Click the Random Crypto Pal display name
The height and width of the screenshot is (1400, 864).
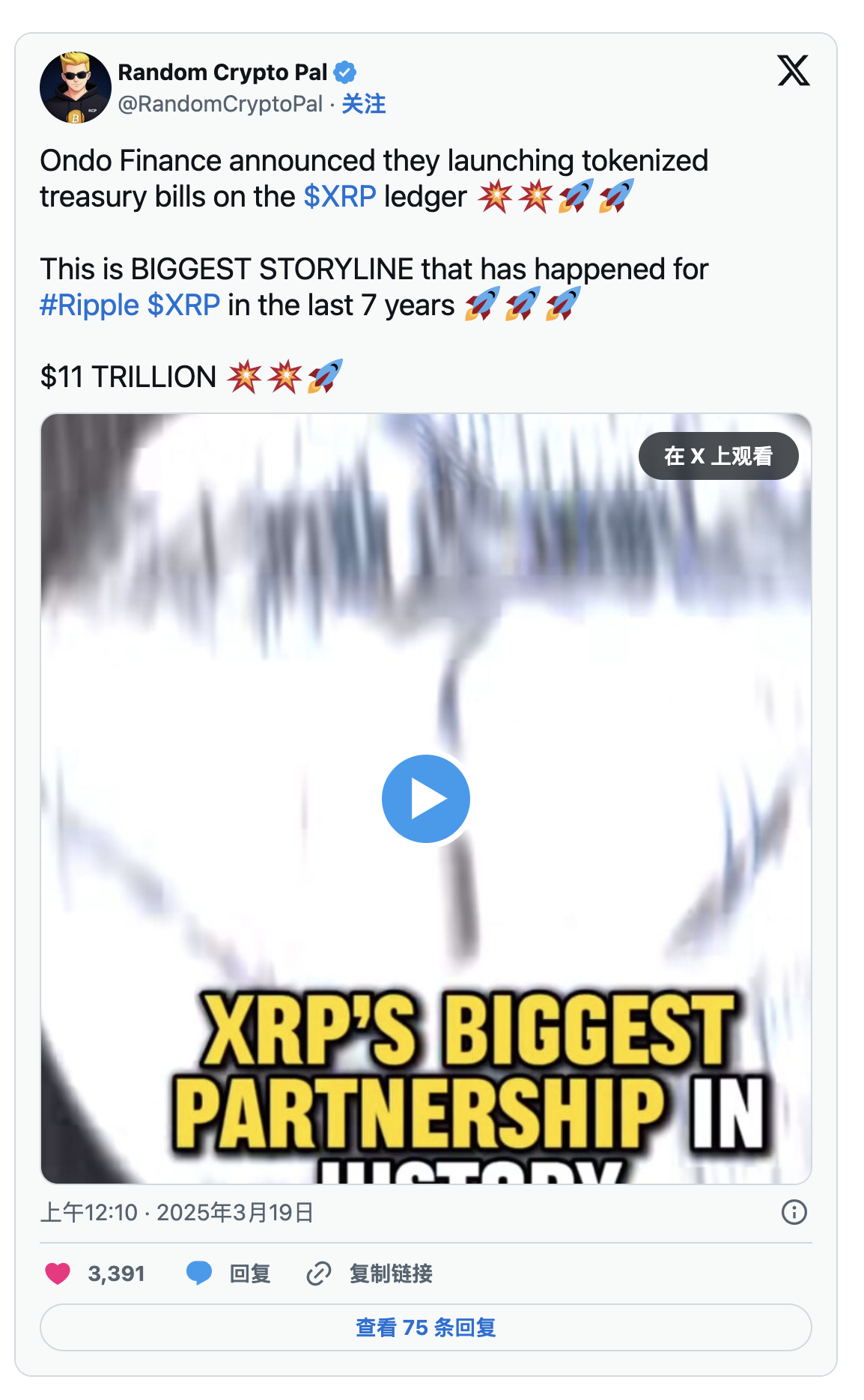coord(222,72)
